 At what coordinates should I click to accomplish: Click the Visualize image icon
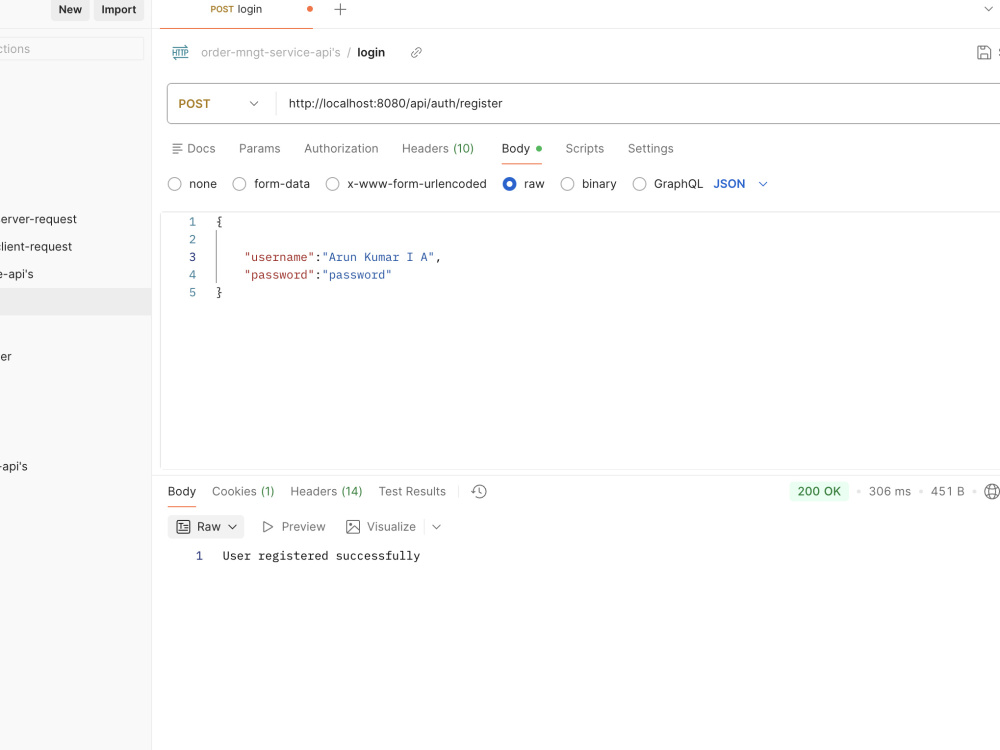353,527
